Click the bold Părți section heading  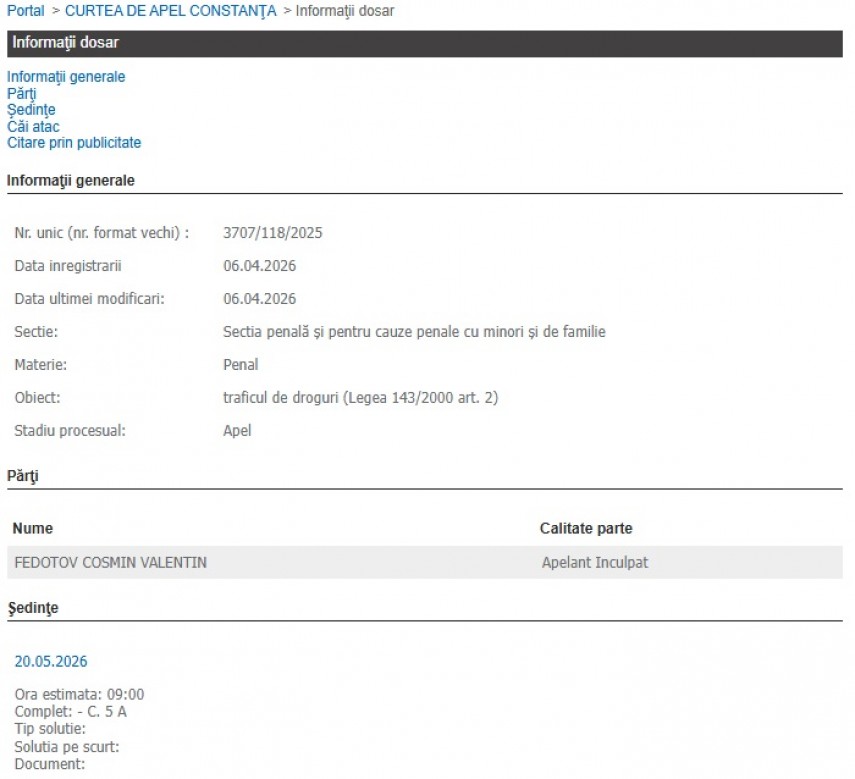(23, 476)
